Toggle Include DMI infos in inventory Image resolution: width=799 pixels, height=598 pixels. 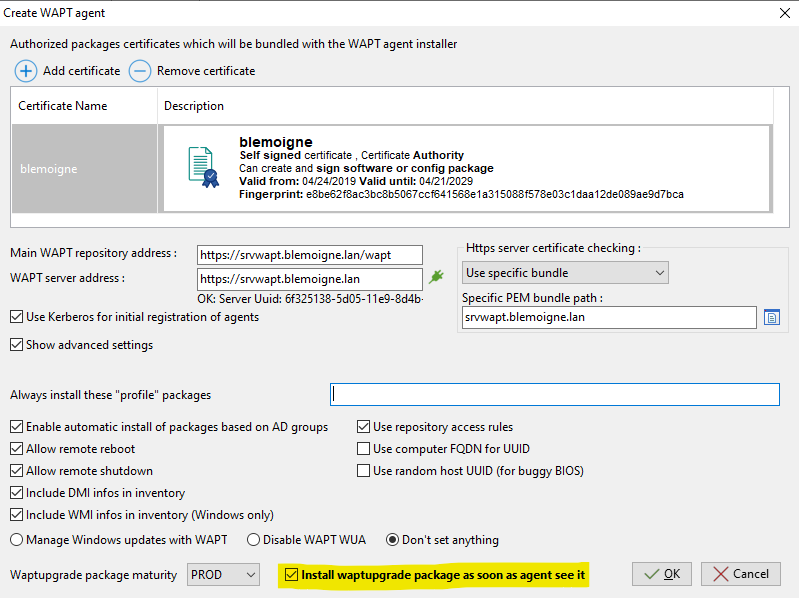point(16,493)
